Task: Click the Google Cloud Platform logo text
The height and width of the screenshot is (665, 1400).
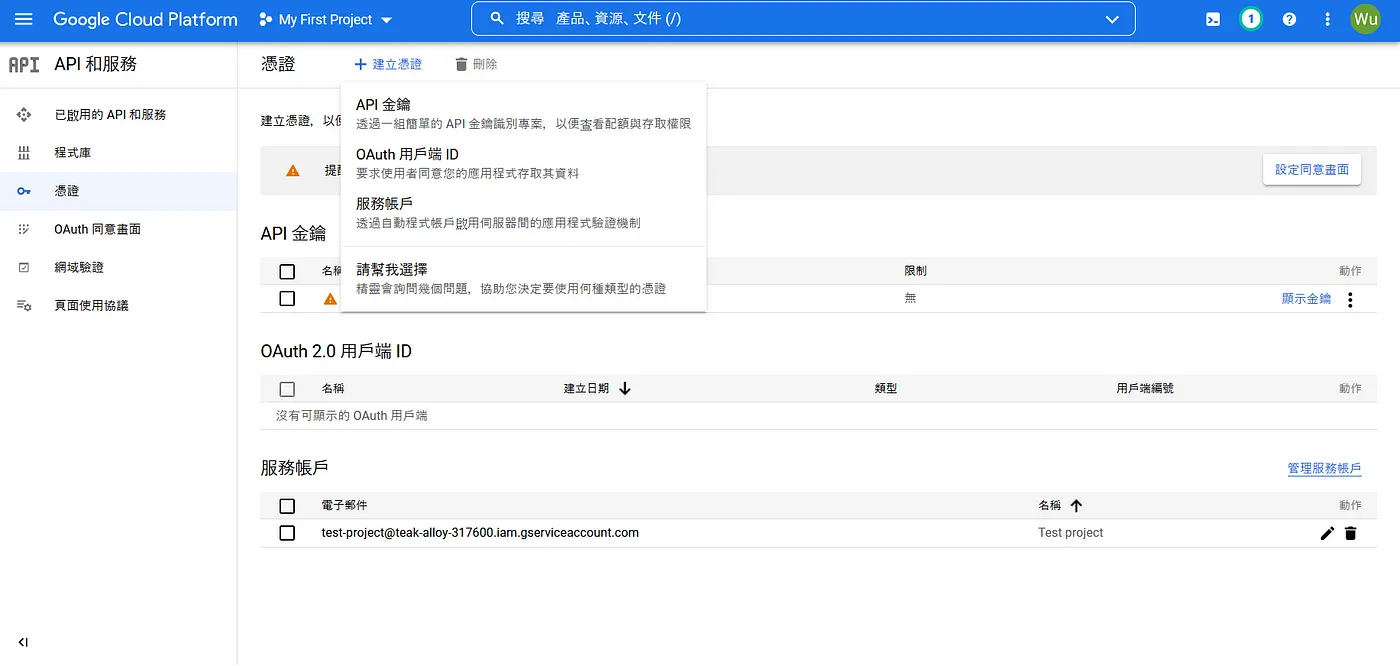Action: click(x=145, y=19)
